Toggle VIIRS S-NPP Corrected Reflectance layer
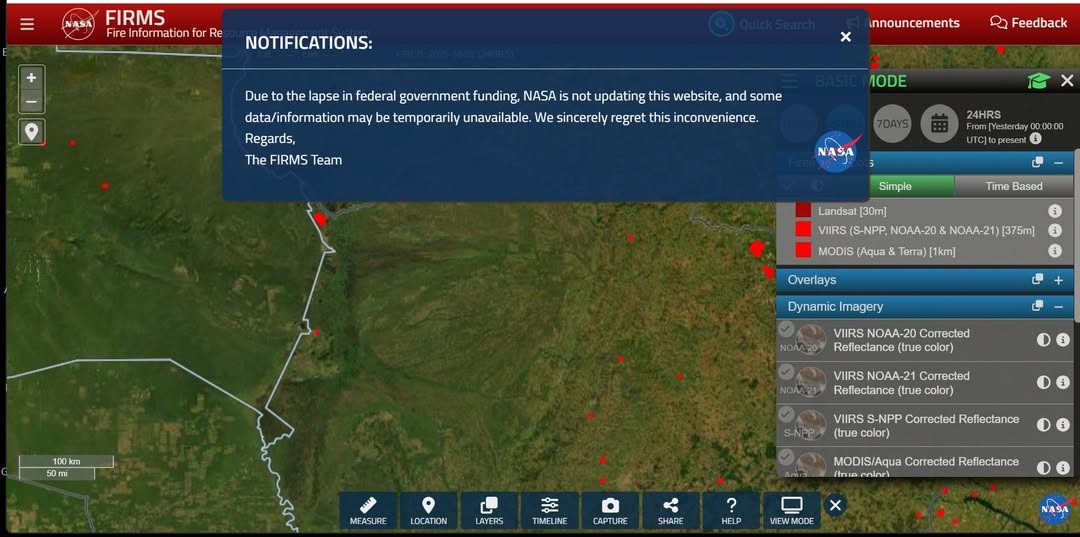The width and height of the screenshot is (1080, 537). coord(787,415)
